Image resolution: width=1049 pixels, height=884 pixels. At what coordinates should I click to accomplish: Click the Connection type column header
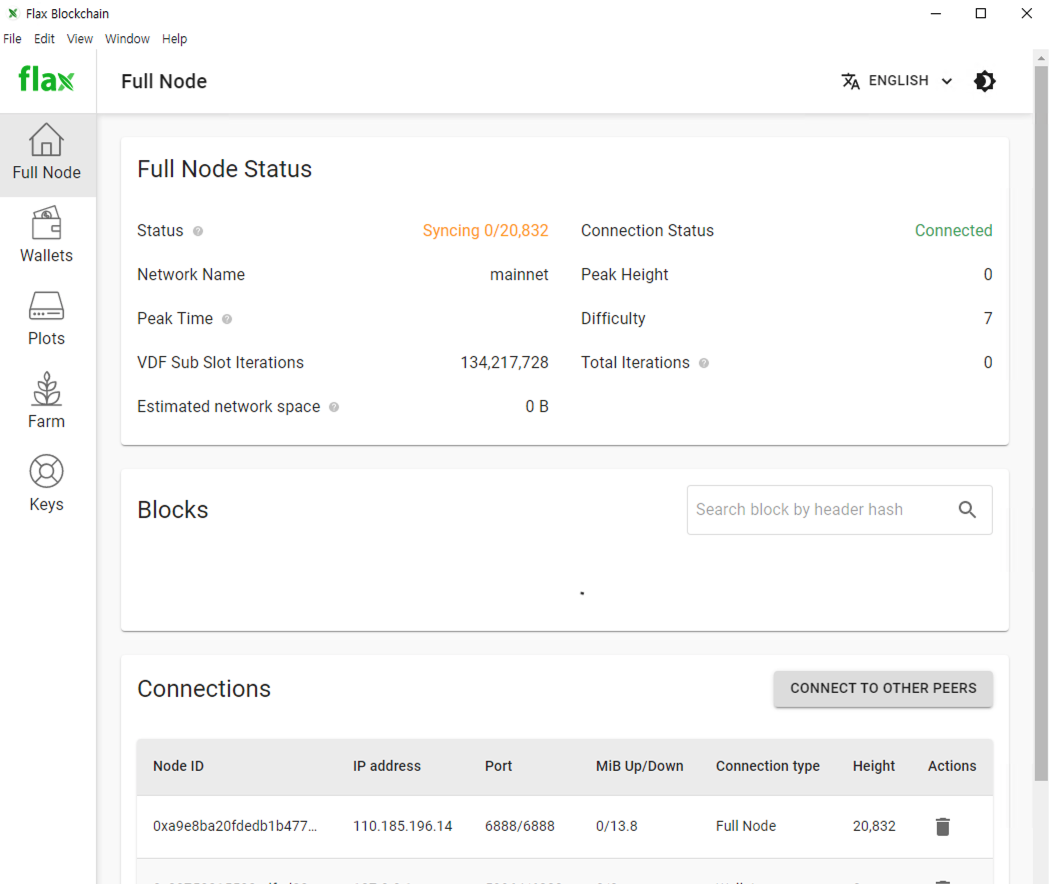coord(767,766)
